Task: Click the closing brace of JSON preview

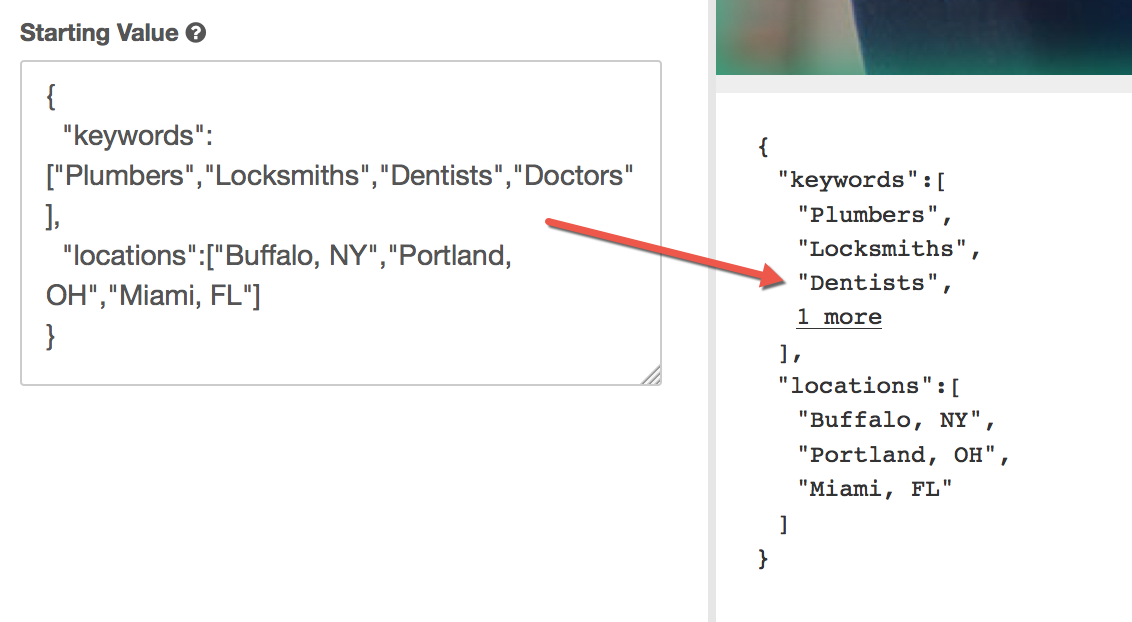Action: tap(763, 559)
